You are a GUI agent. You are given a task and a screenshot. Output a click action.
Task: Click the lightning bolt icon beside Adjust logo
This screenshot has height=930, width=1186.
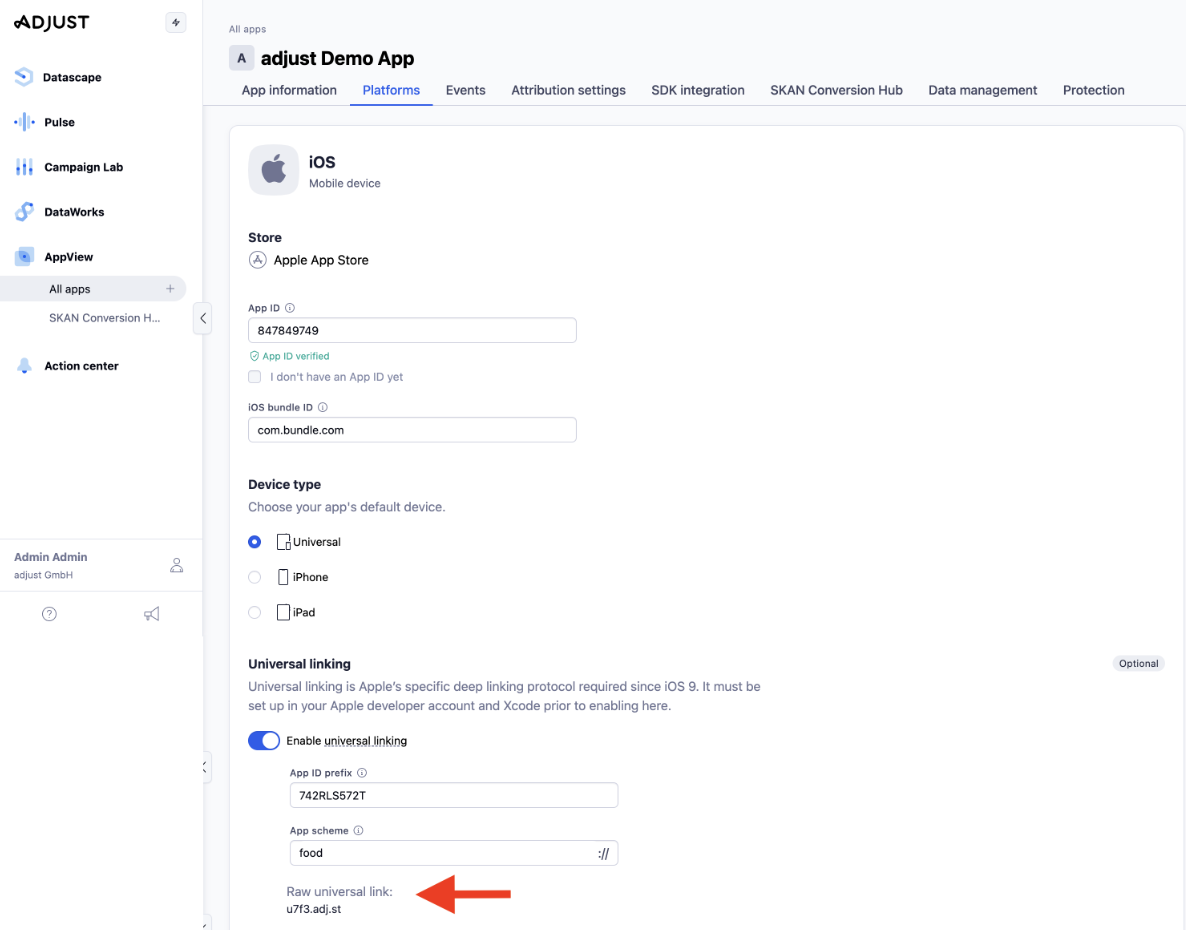tap(176, 23)
